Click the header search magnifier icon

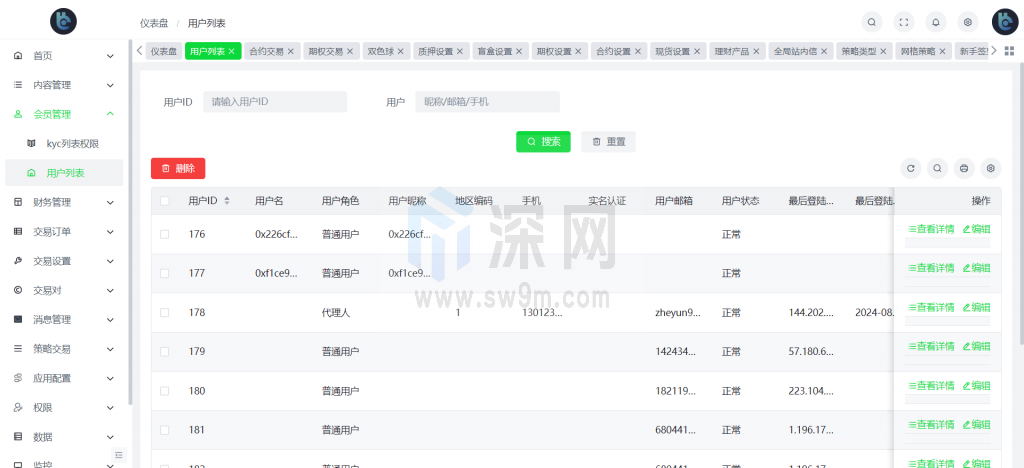(x=872, y=21)
